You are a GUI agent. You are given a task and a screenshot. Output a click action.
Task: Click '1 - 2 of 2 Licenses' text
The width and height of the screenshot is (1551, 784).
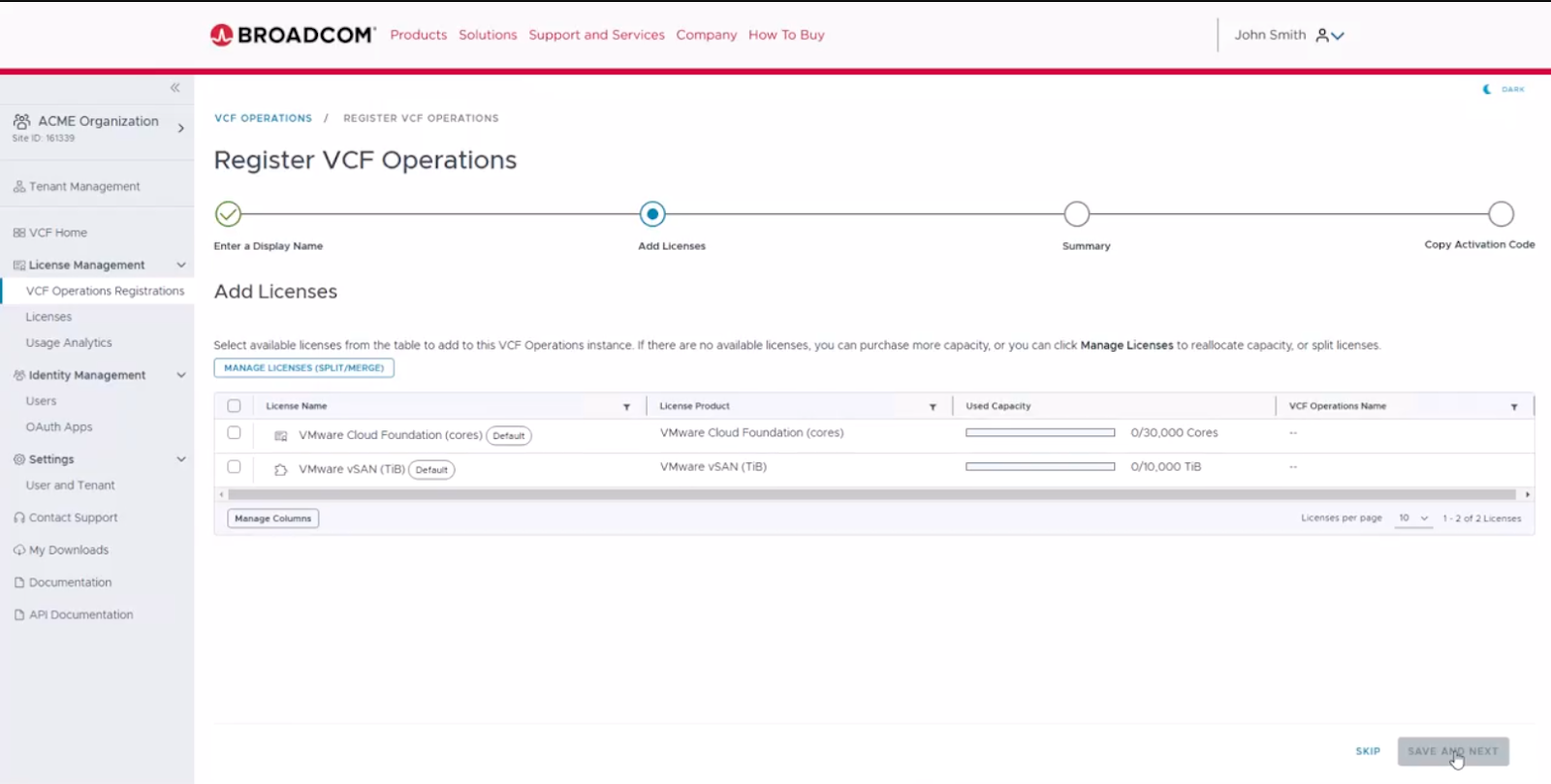[x=1481, y=518]
